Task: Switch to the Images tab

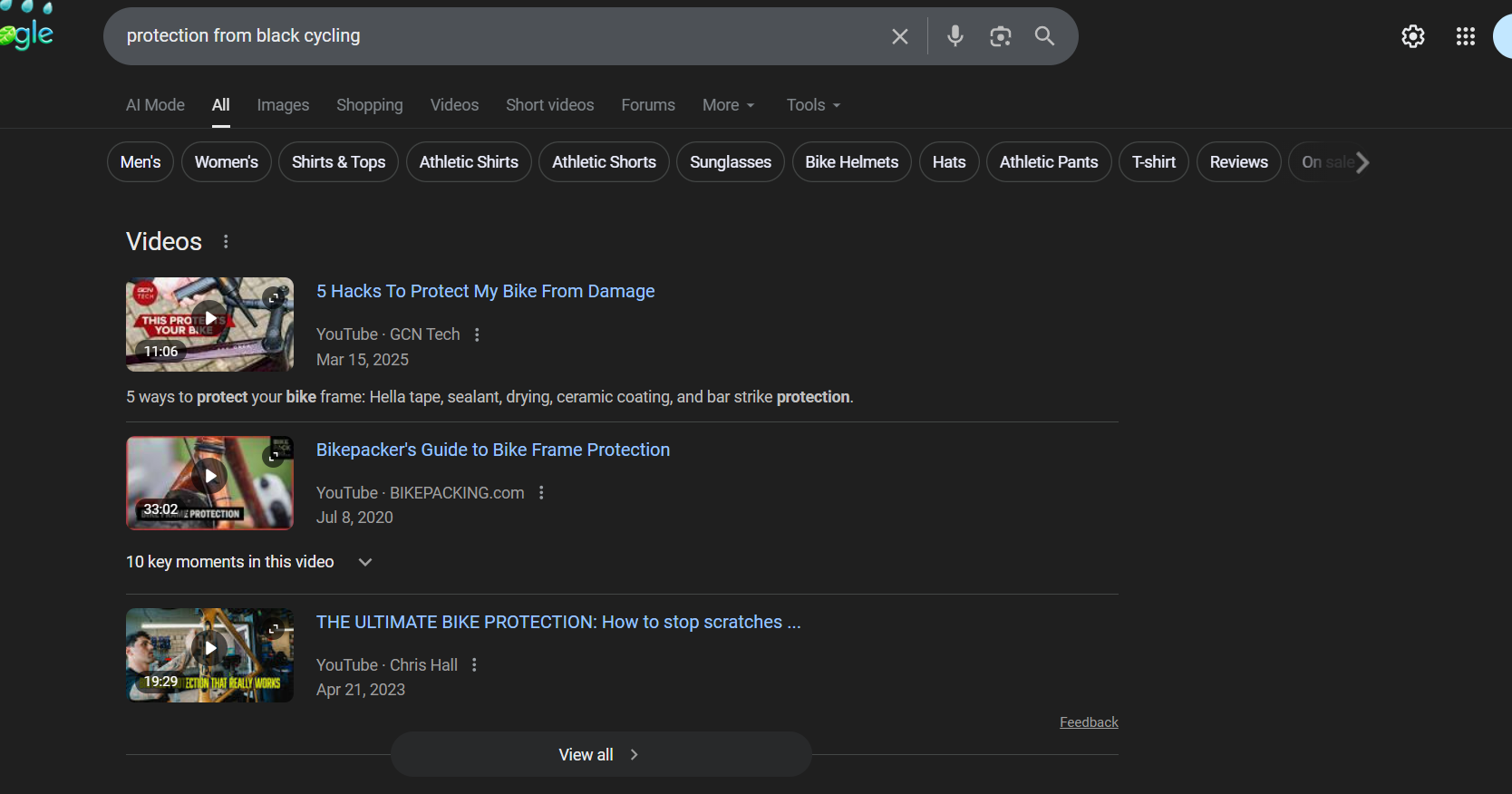Action: (x=283, y=105)
